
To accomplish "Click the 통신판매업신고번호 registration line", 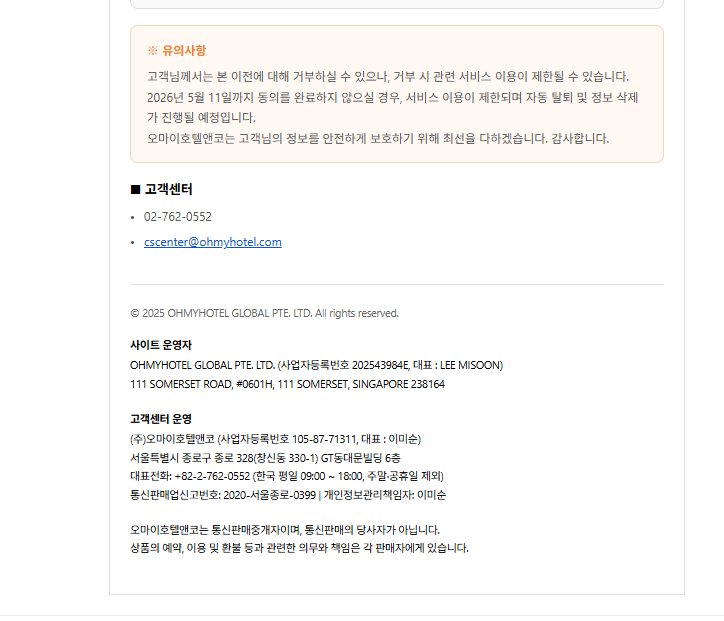I will tap(288, 495).
